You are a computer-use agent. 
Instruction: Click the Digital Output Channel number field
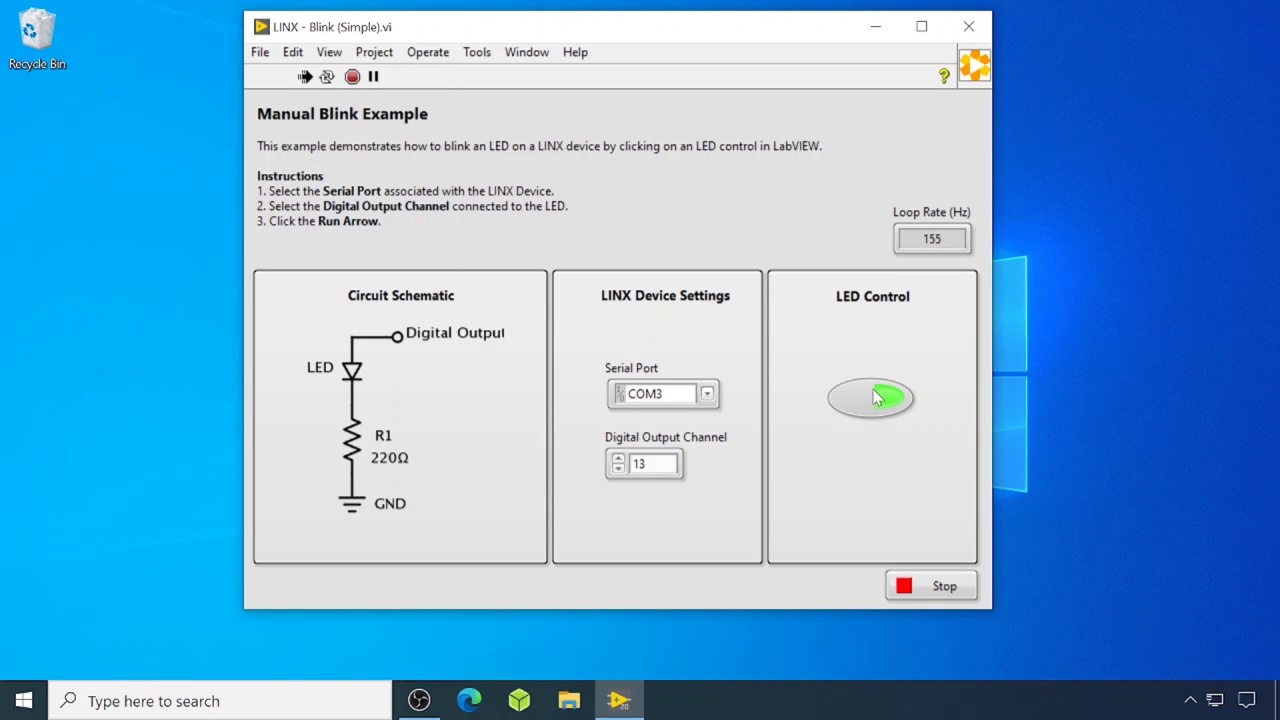point(654,464)
